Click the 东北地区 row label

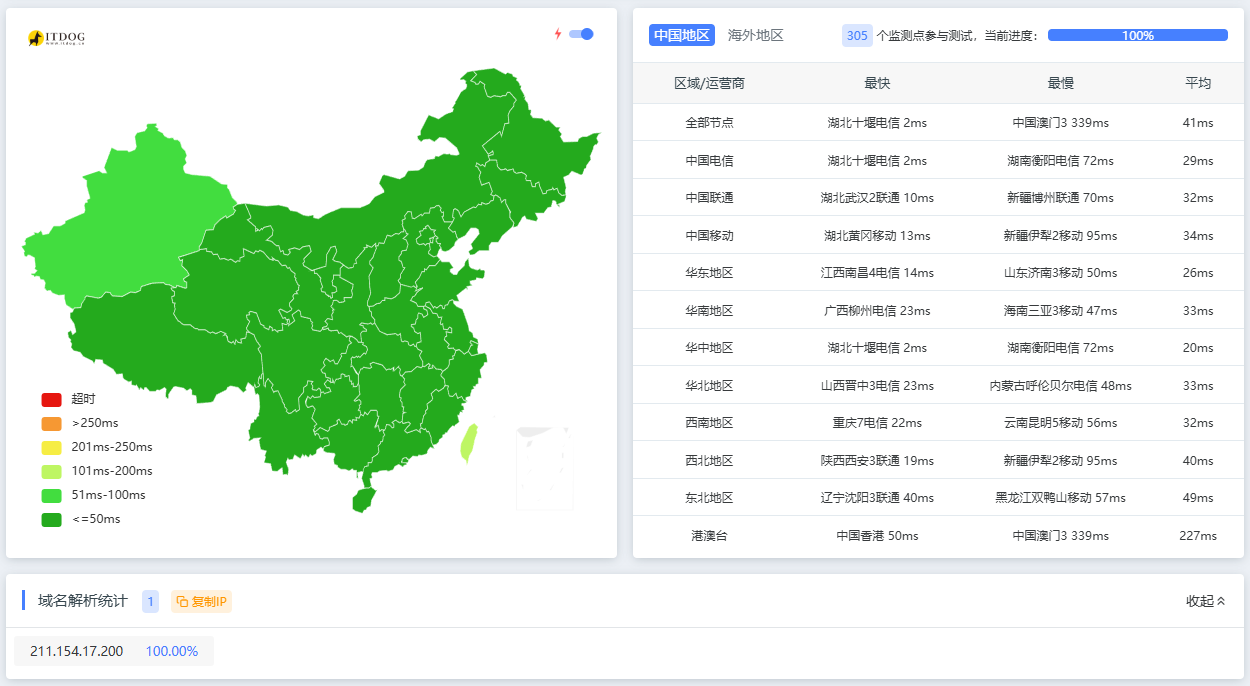pos(709,497)
